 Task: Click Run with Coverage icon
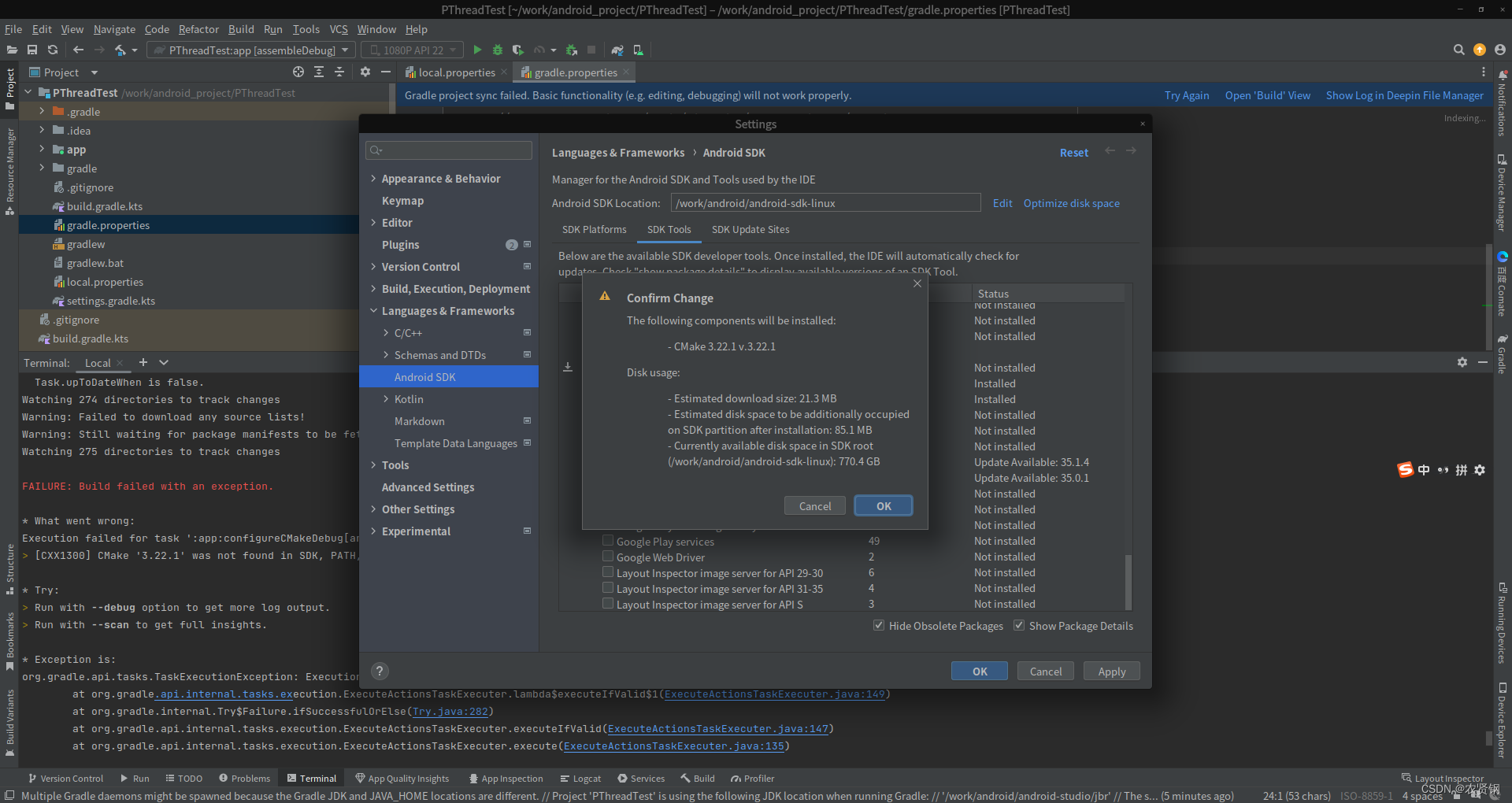[517, 50]
